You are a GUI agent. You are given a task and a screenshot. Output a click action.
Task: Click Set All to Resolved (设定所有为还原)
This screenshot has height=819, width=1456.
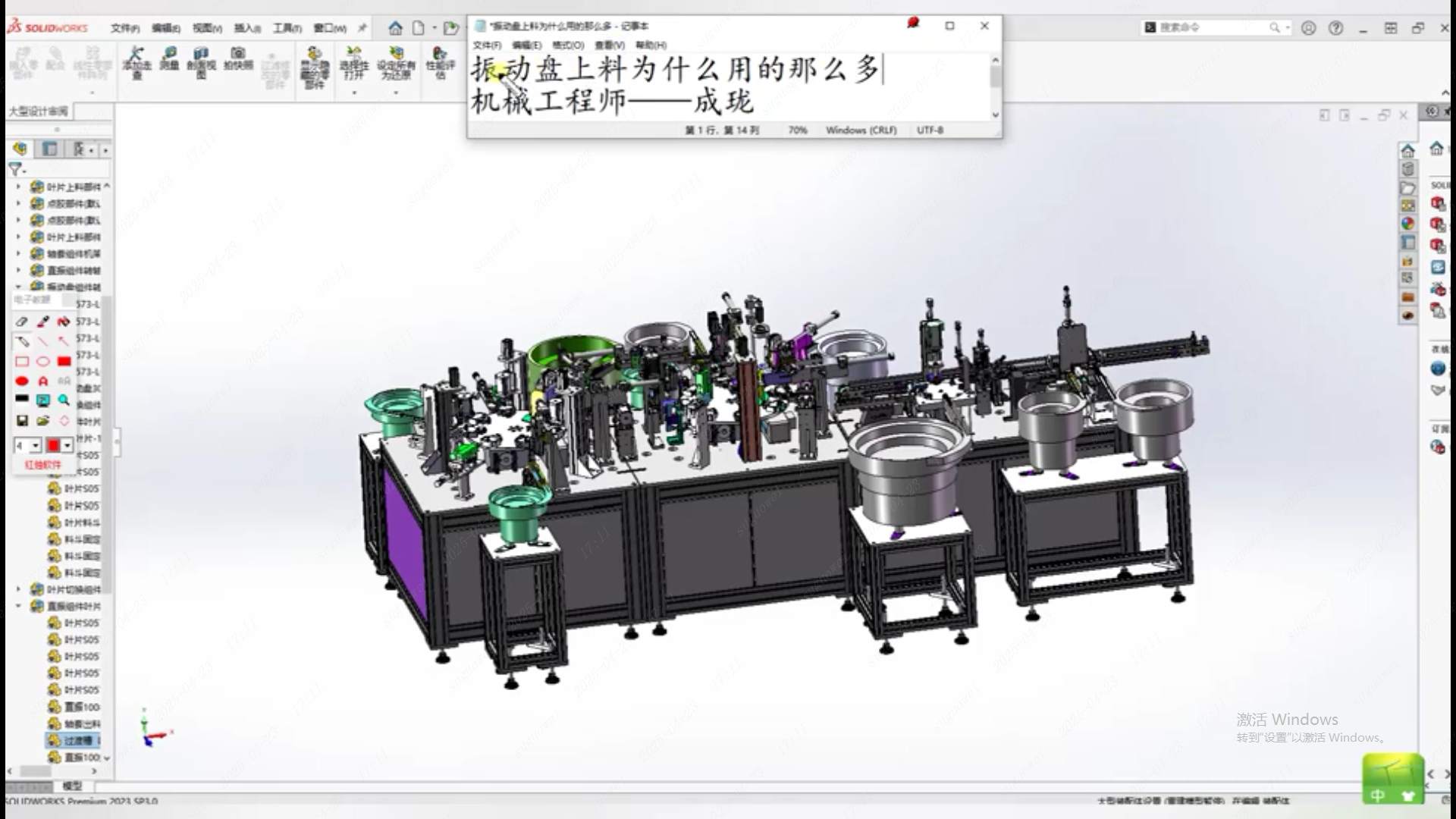(396, 62)
